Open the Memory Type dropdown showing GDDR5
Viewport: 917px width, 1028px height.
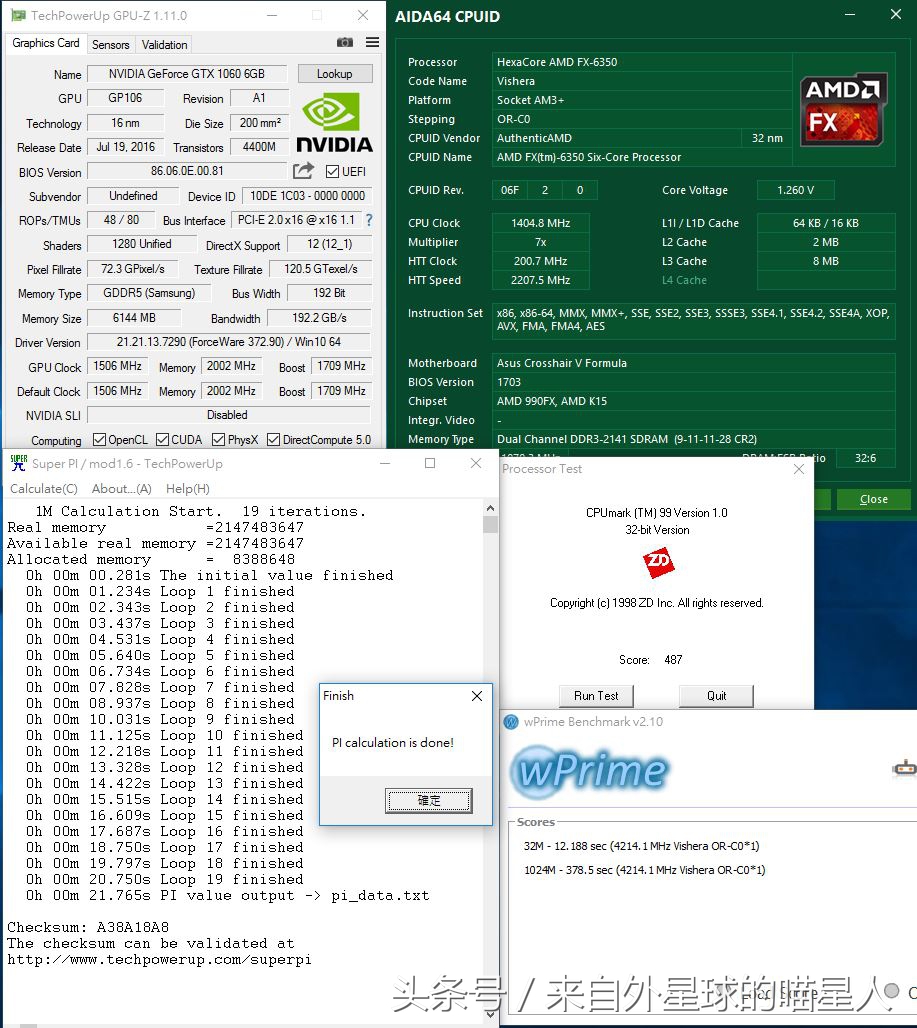coord(148,294)
